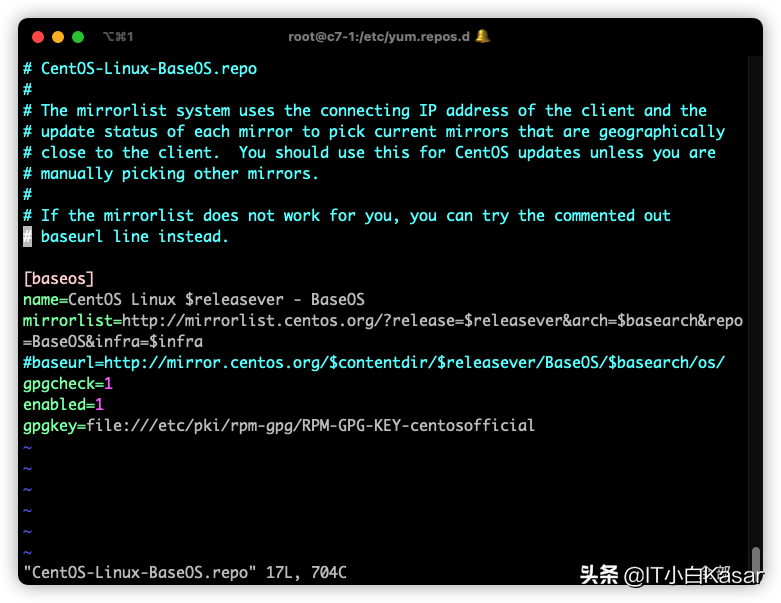Select the enabled=1 setting line
This screenshot has height=603, width=781.
pos(64,404)
